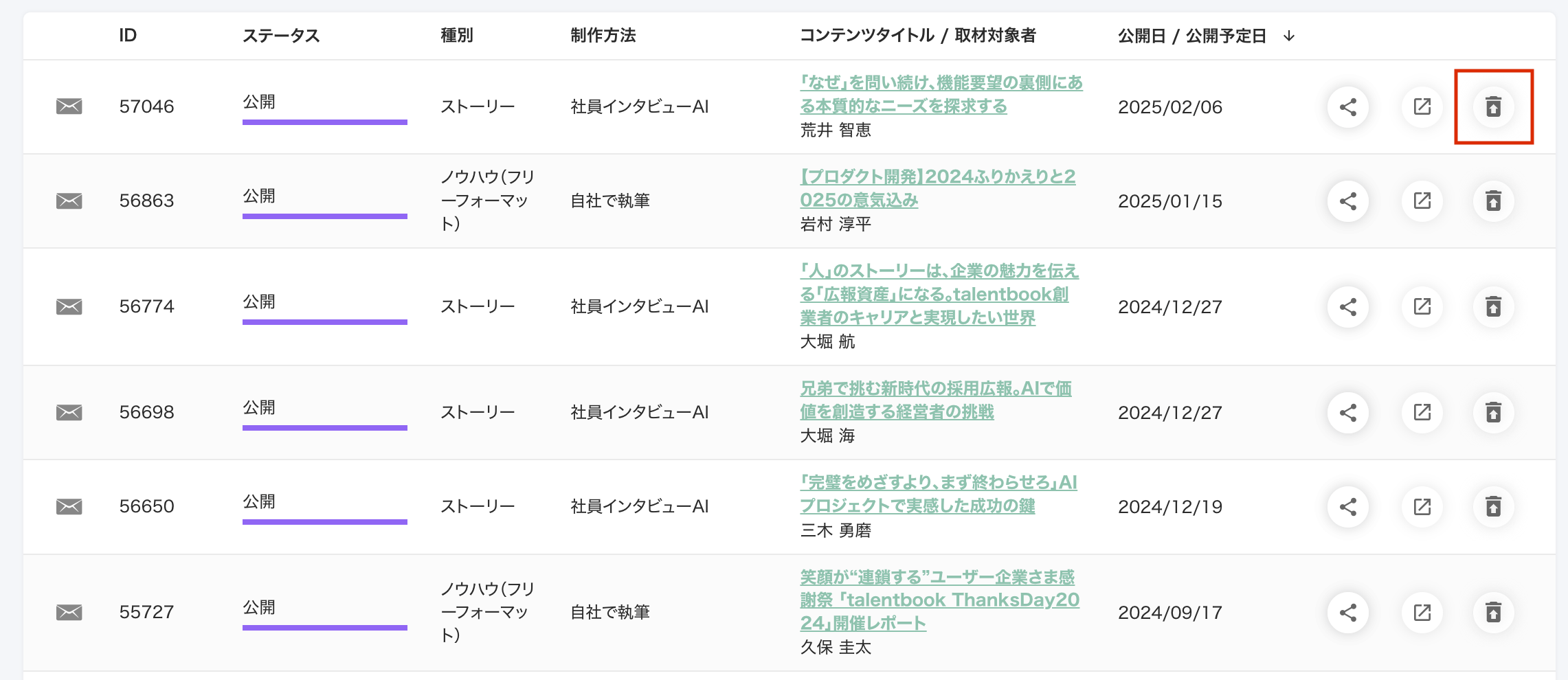Click the ステータス column header
Screen dimensions: 1568x680
coord(281,36)
